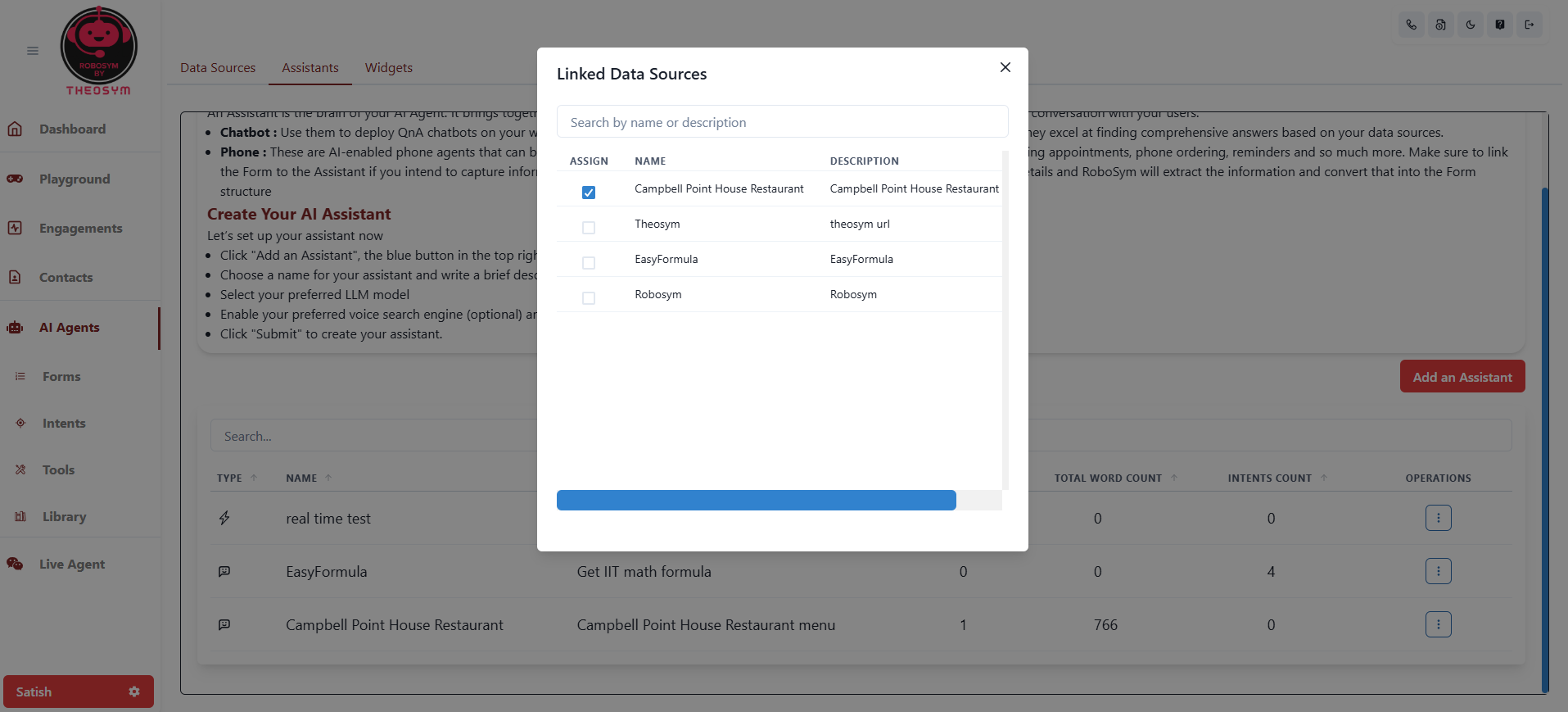
Task: Click the Intents target icon
Action: pyautogui.click(x=20, y=423)
